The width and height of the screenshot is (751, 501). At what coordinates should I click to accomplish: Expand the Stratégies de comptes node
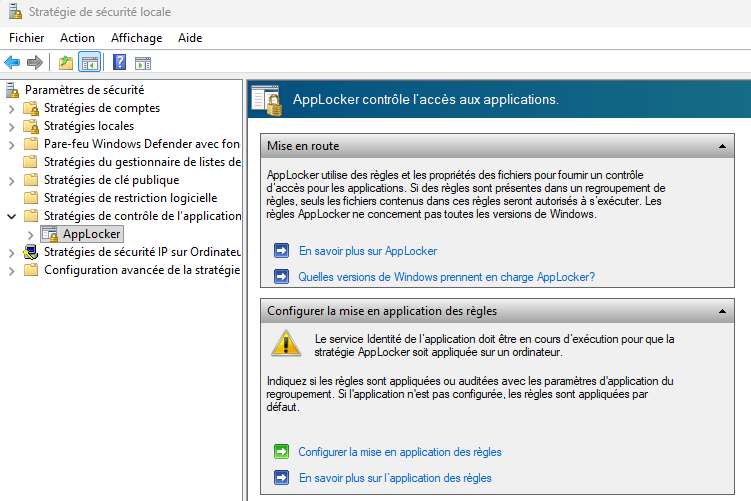(11, 109)
